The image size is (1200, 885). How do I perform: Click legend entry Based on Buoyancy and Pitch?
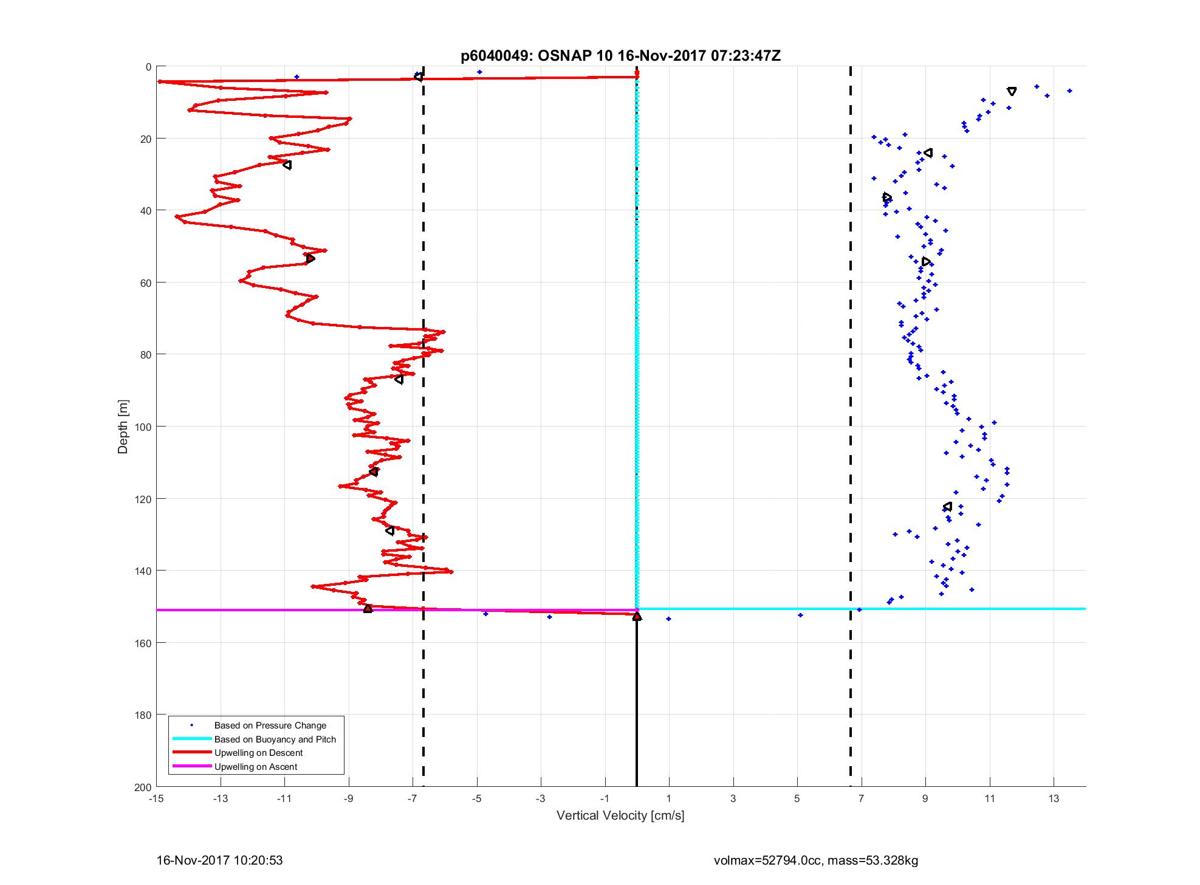(x=275, y=739)
